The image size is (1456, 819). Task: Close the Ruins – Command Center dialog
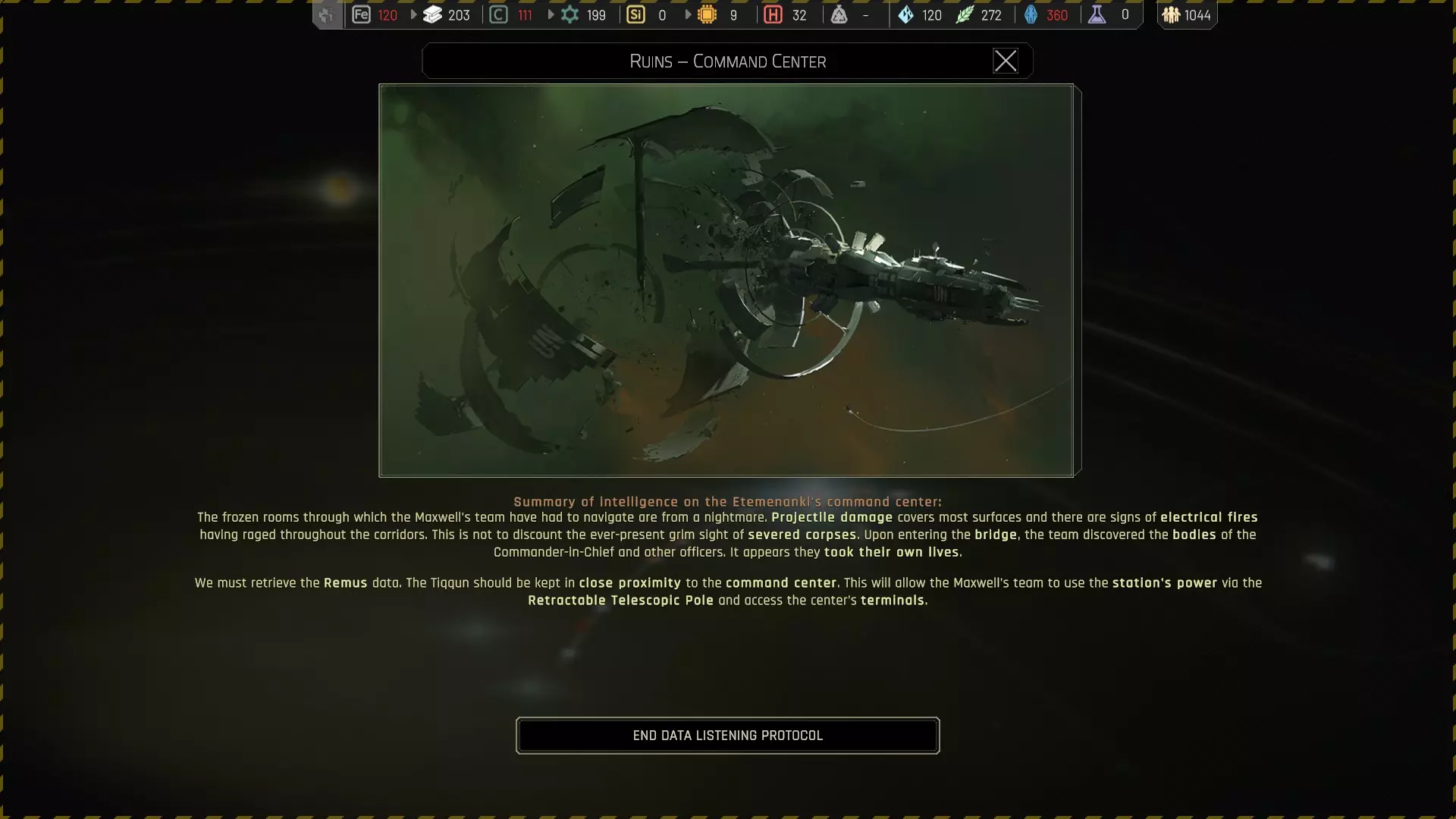click(x=1005, y=61)
